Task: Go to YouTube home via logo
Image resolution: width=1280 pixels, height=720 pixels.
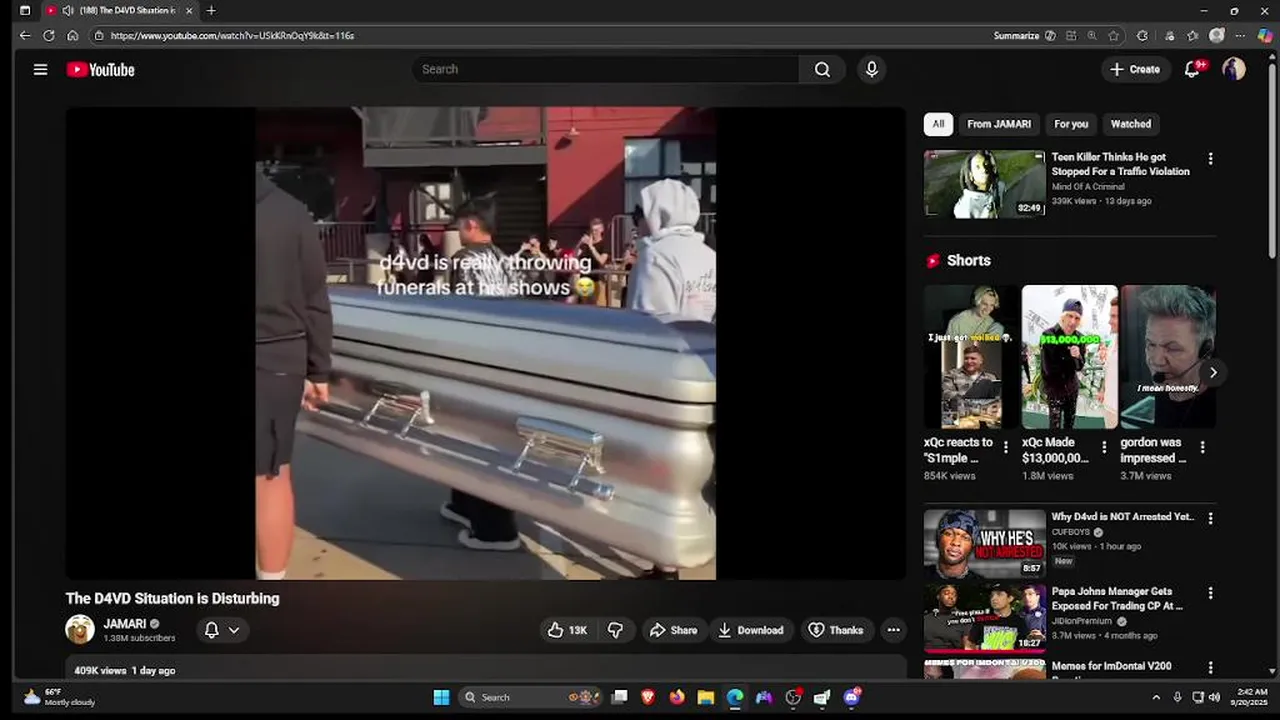Action: tap(100, 70)
